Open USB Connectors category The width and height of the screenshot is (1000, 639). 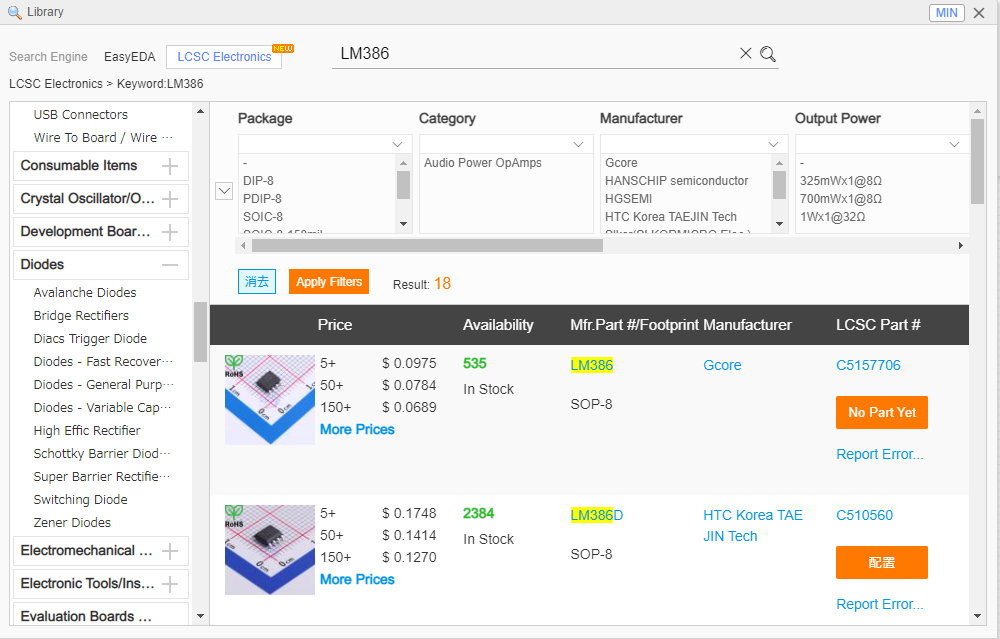(80, 115)
